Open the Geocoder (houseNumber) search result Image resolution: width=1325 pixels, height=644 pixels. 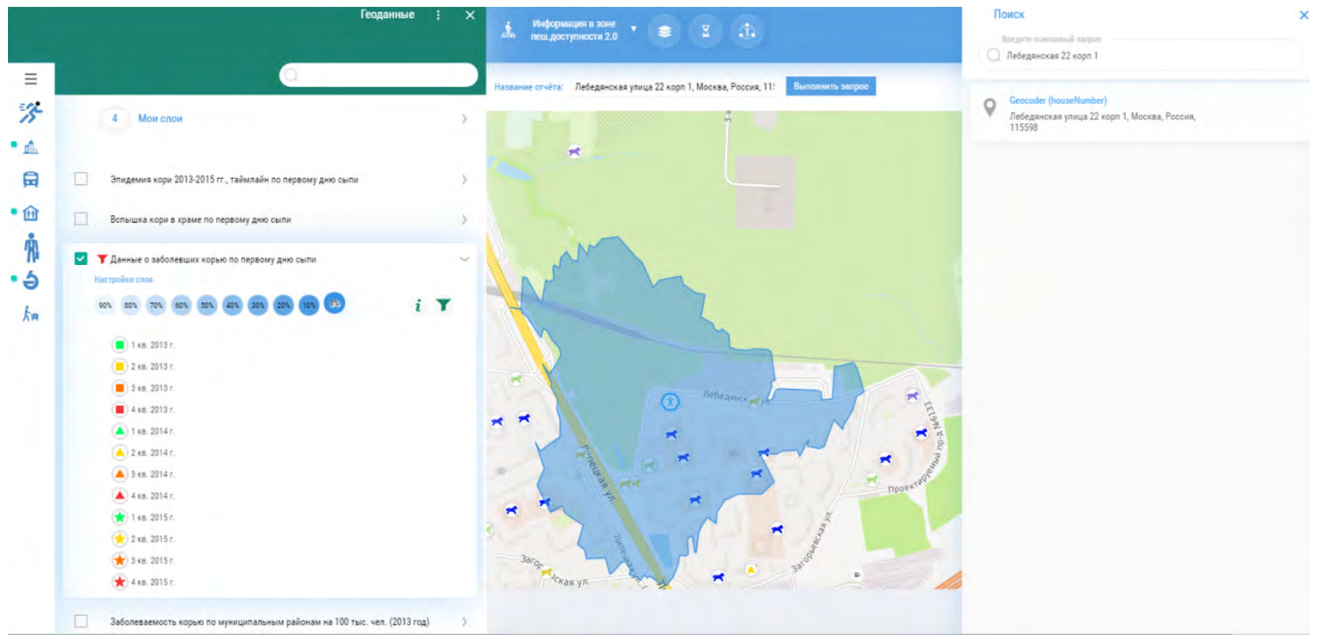coord(1058,101)
